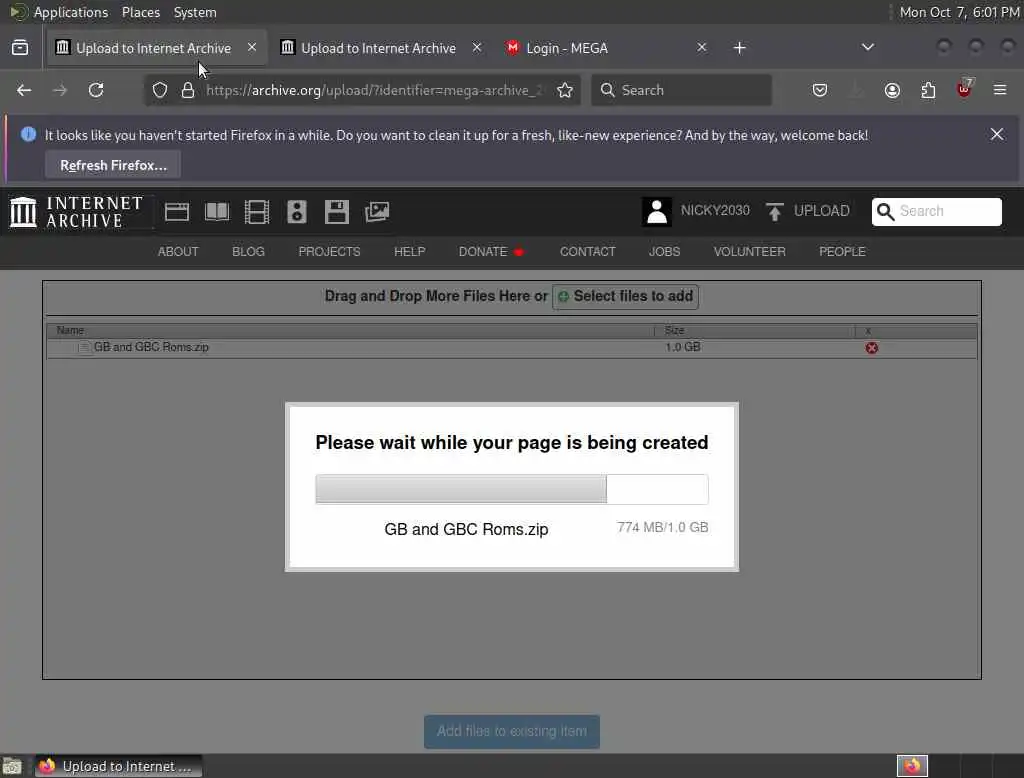Bookmark this page with the star icon
1024x778 pixels.
coord(565,90)
